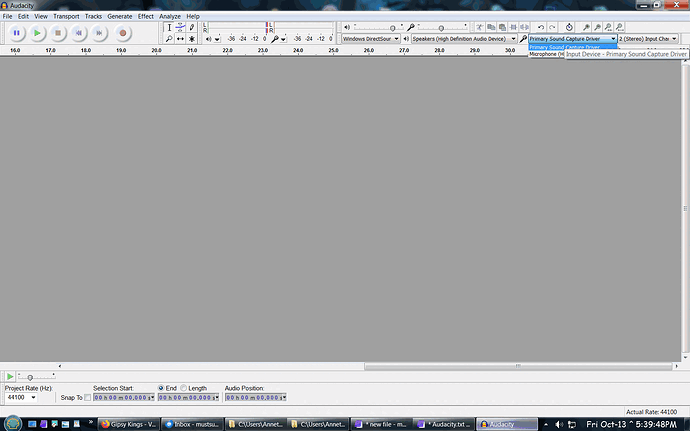Adjust the playback speed slider
This screenshot has width=690, height=431.
tap(36, 376)
